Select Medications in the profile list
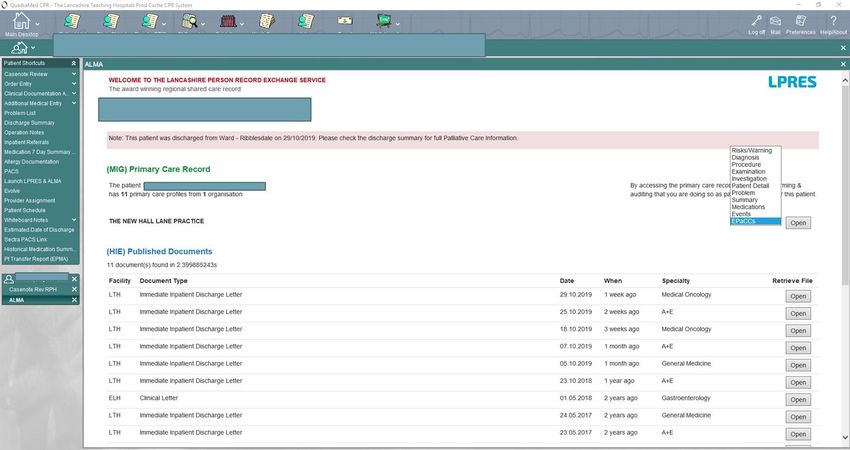Image resolution: width=850 pixels, height=450 pixels. 755,207
